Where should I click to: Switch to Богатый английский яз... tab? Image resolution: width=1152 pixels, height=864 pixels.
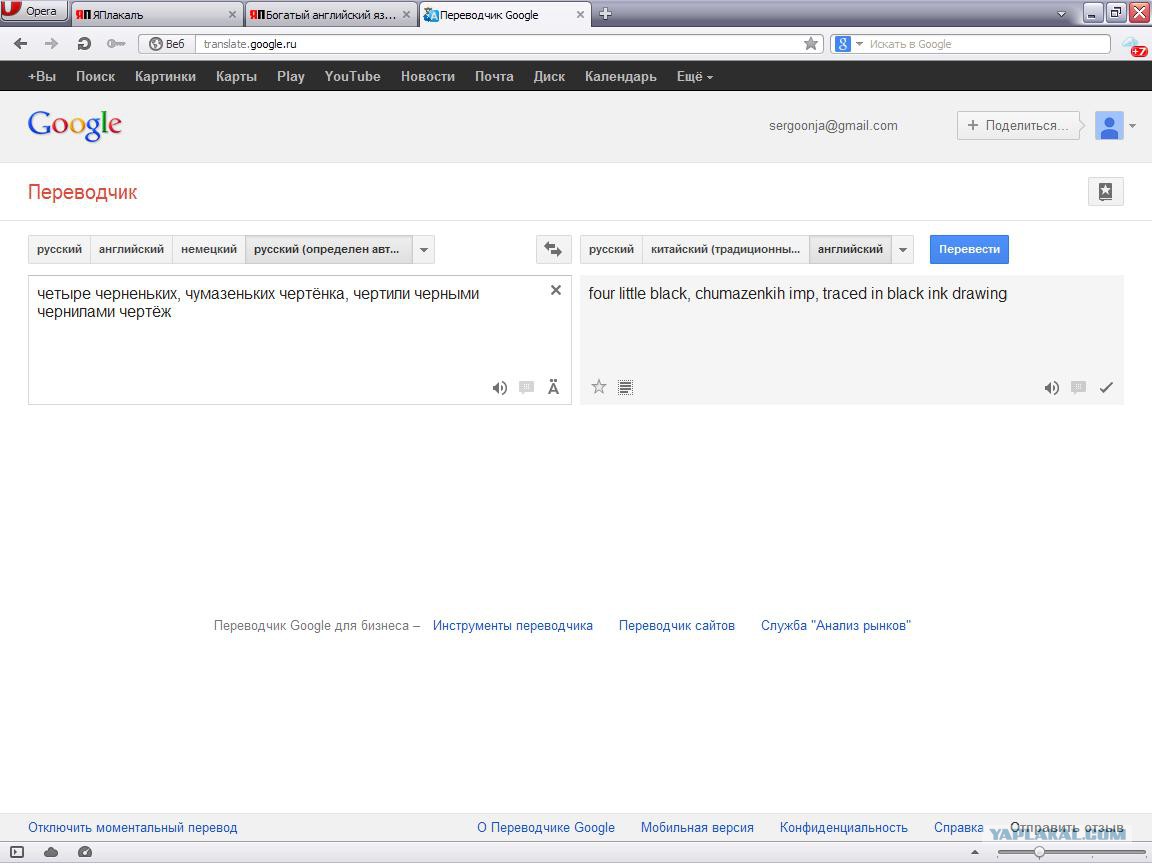click(x=331, y=14)
